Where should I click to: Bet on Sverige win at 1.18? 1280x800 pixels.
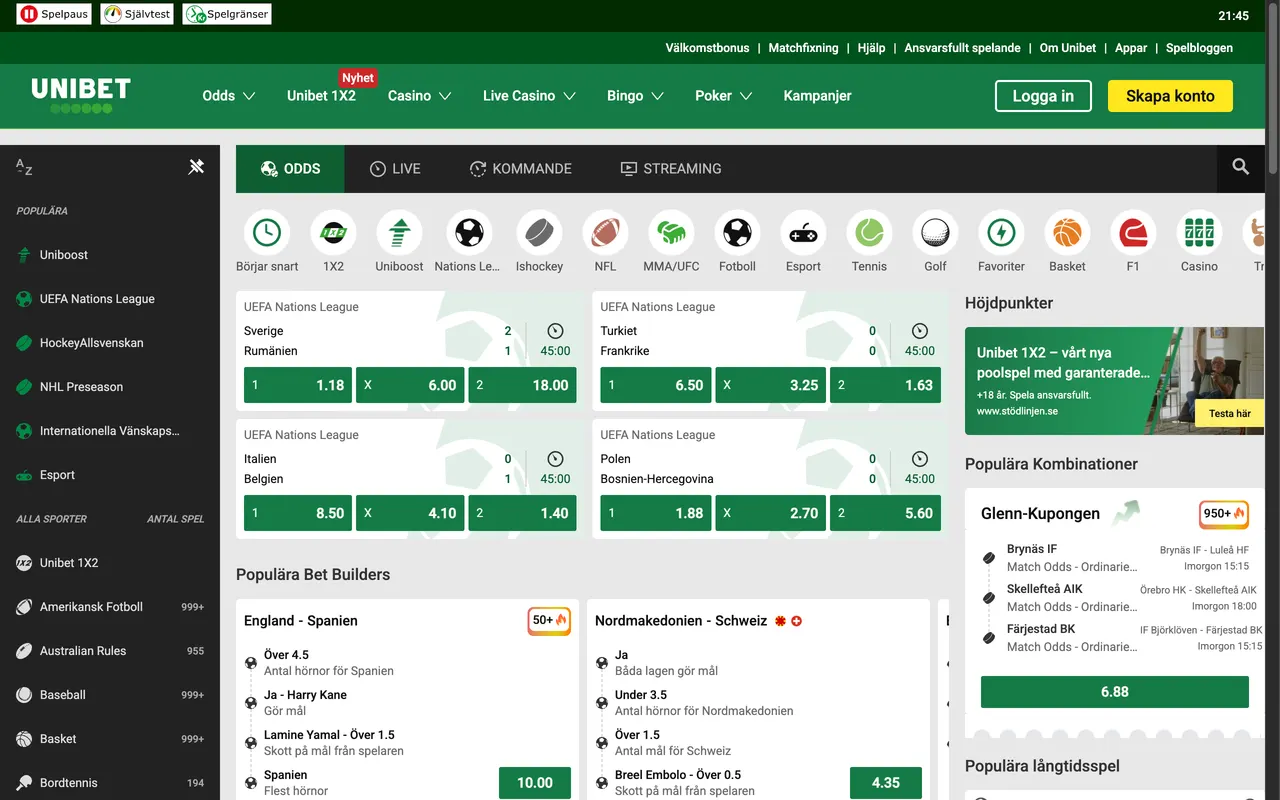coord(298,385)
